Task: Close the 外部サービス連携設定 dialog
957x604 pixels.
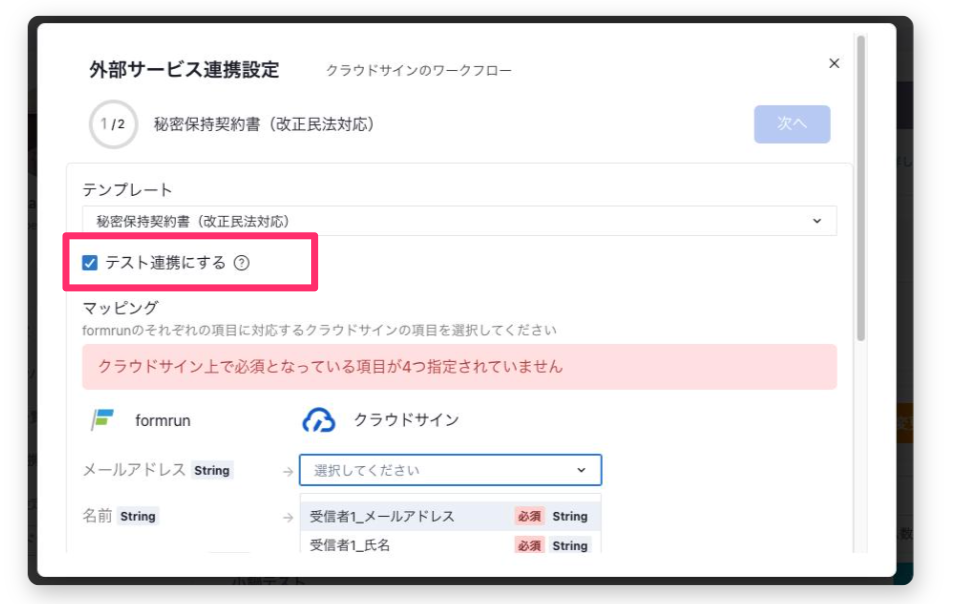Action: [x=834, y=63]
